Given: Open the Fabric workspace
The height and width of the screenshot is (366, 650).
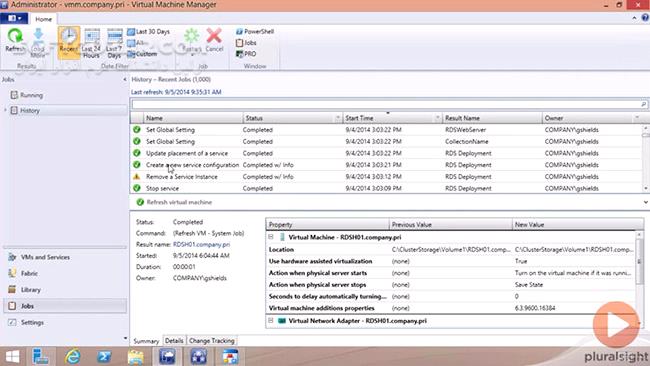Looking at the screenshot, I should [x=65, y=273].
